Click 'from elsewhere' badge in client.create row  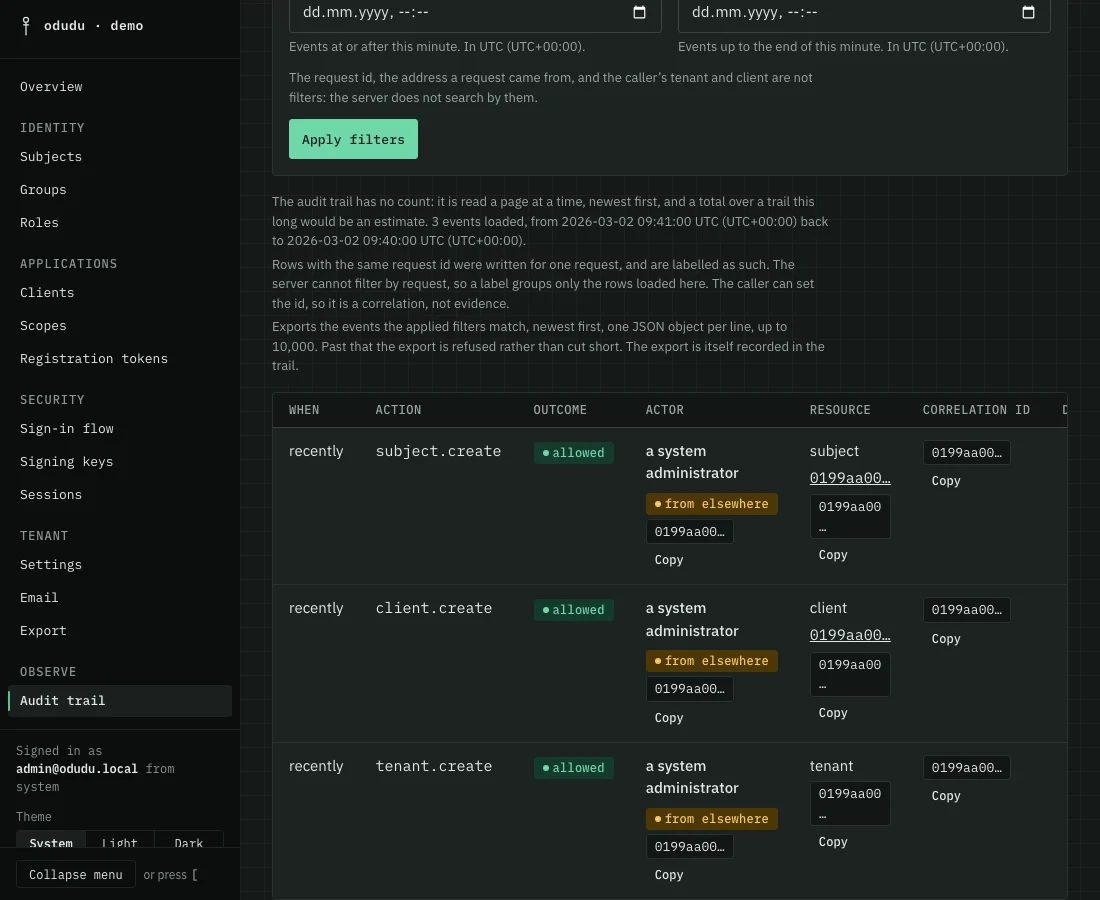coord(711,661)
